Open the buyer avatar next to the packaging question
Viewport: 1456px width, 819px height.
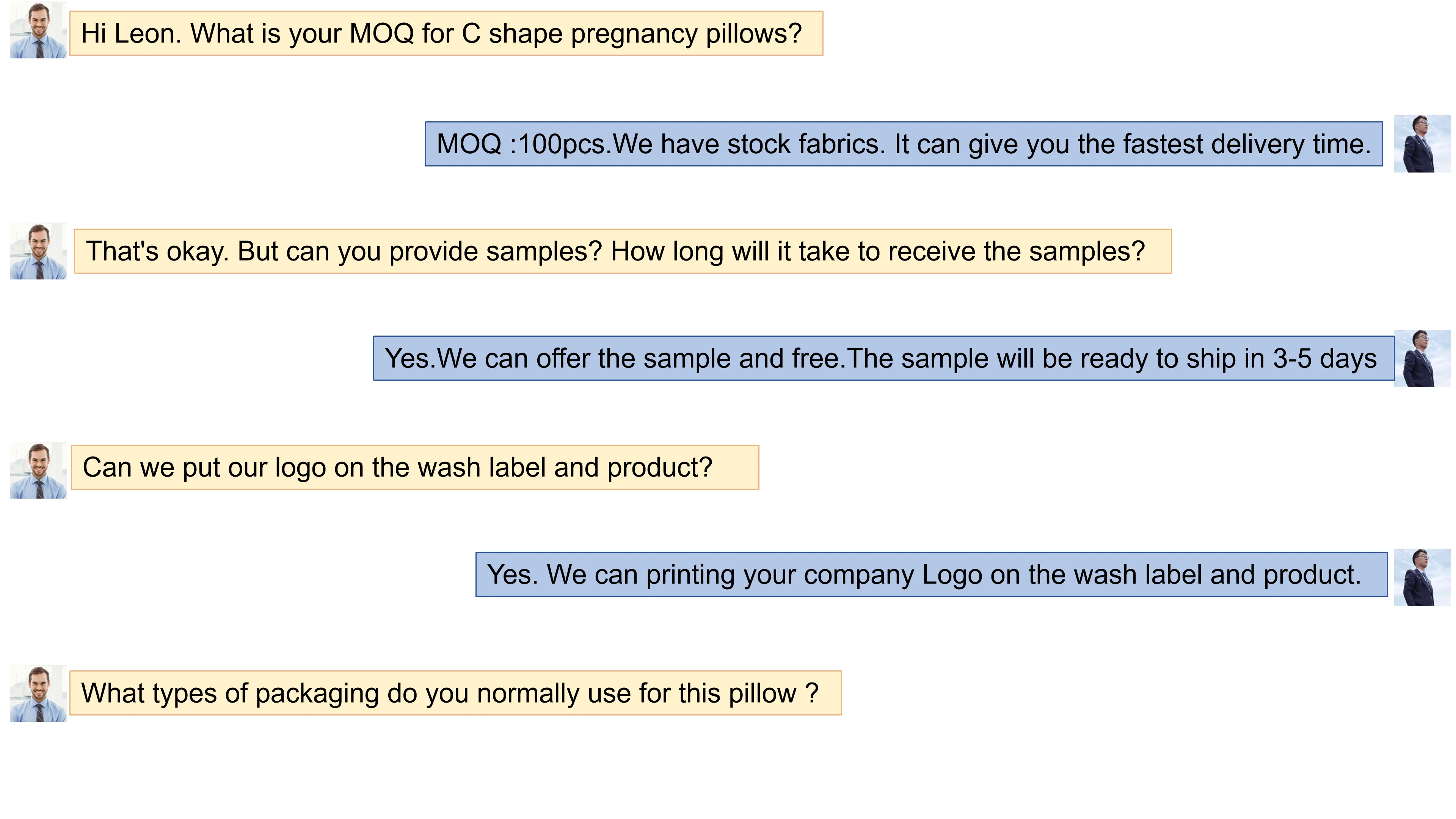[x=38, y=693]
